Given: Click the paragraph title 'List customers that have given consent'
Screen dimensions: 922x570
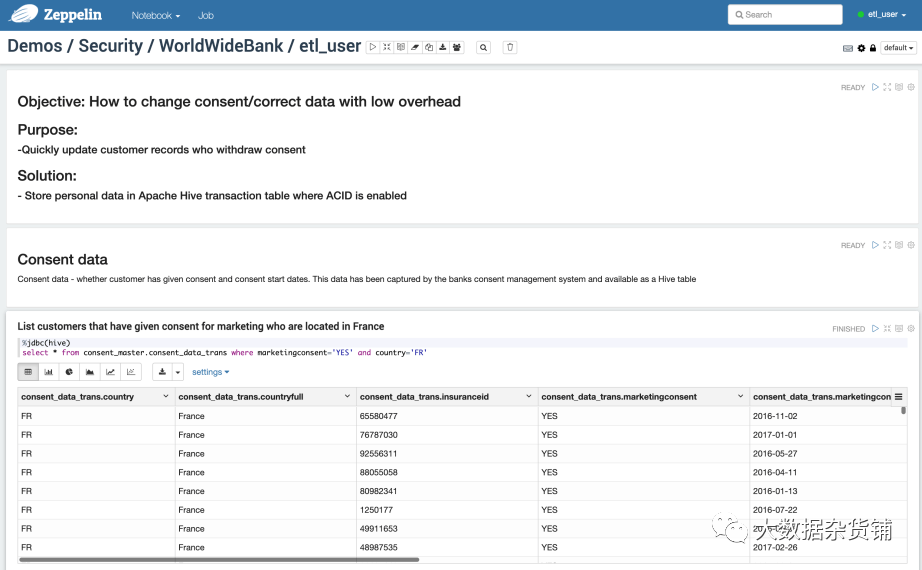Looking at the screenshot, I should [201, 326].
